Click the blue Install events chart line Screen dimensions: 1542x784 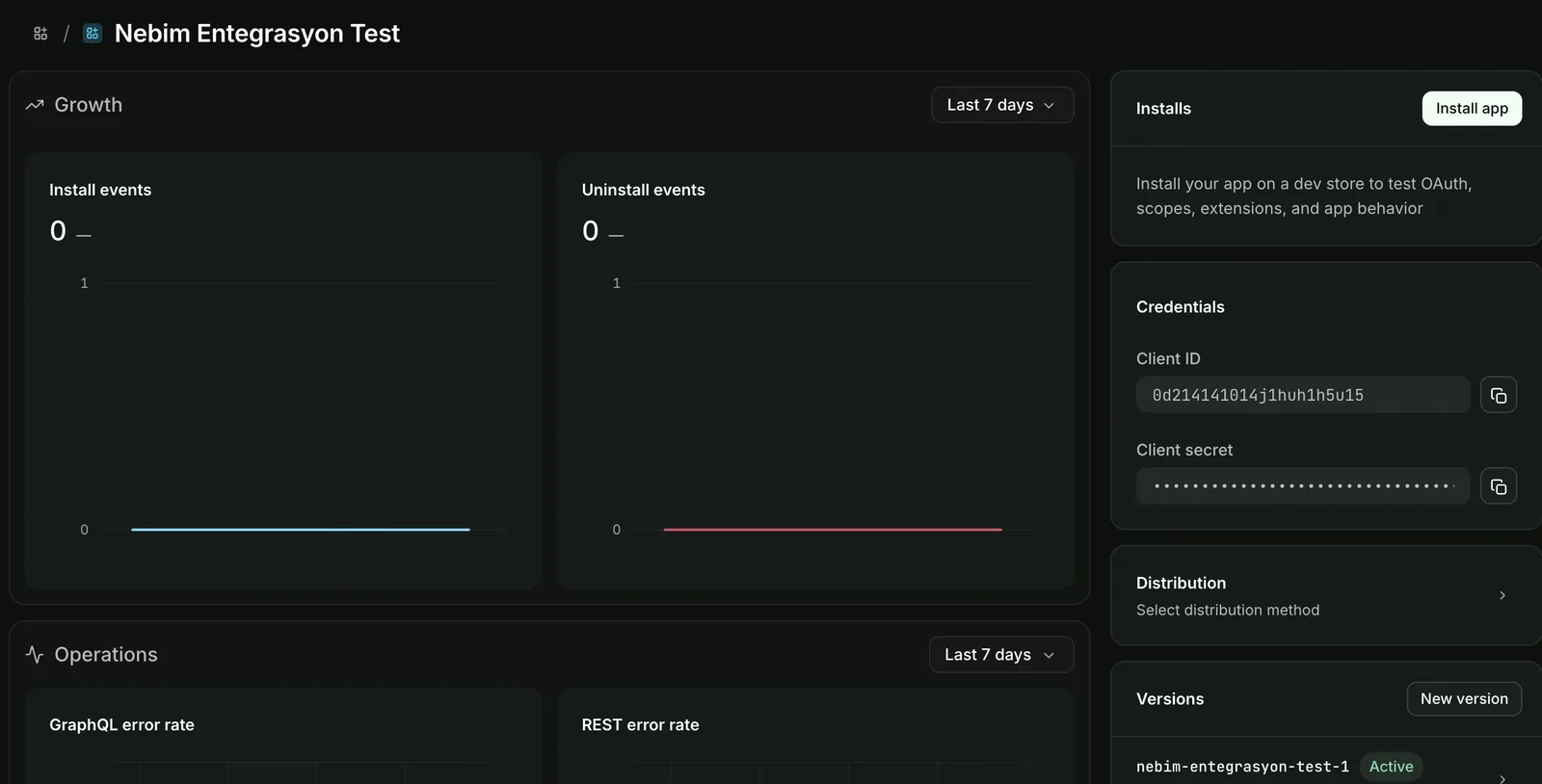(x=301, y=530)
